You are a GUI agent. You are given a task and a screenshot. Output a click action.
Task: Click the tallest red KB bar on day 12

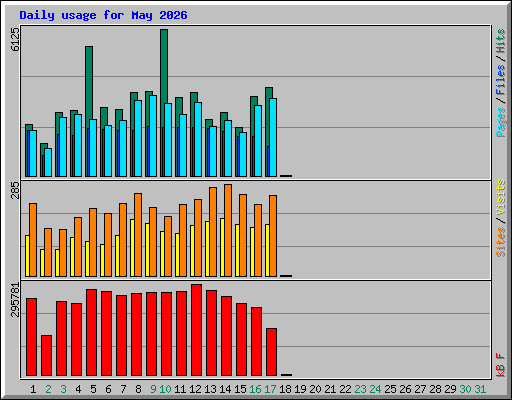(x=197, y=330)
